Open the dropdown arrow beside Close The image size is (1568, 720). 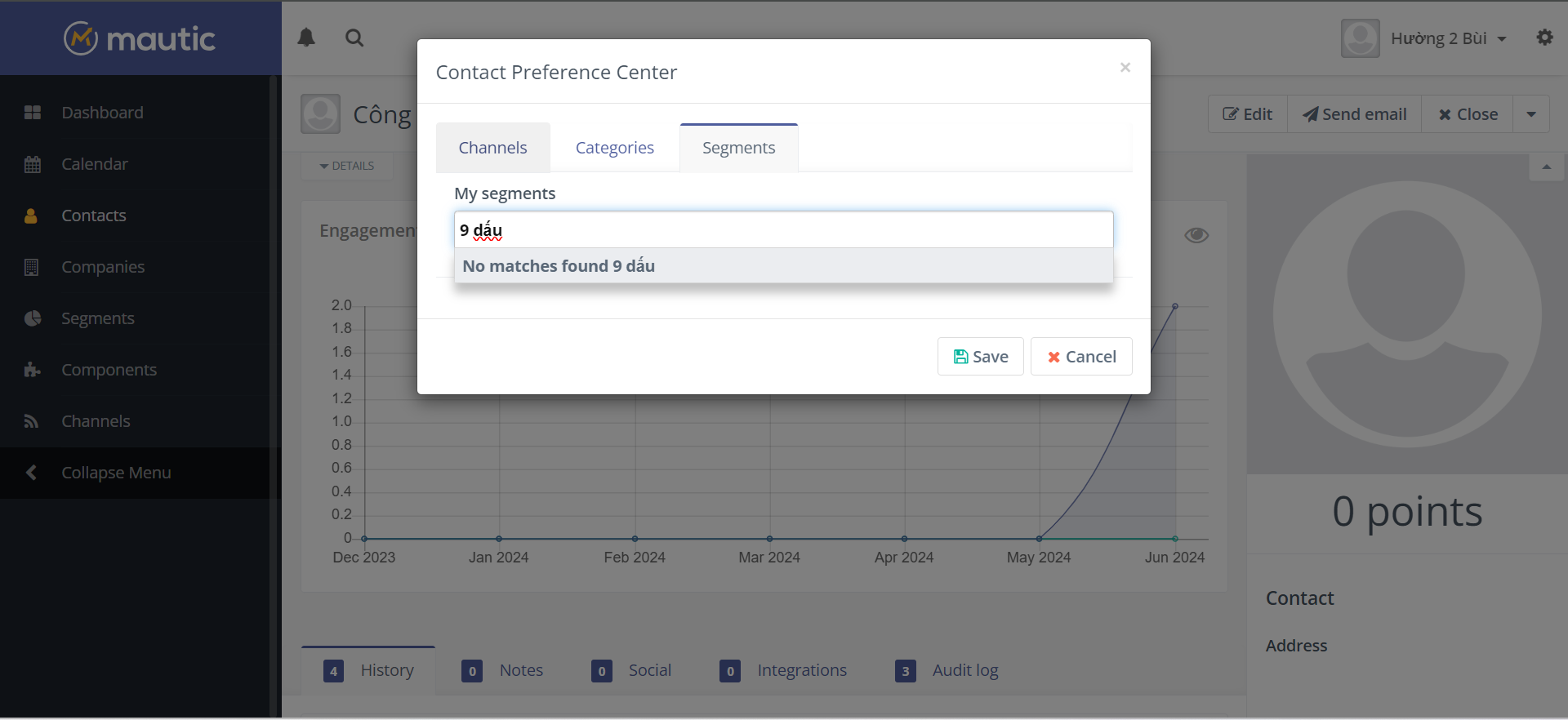pyautogui.click(x=1531, y=114)
